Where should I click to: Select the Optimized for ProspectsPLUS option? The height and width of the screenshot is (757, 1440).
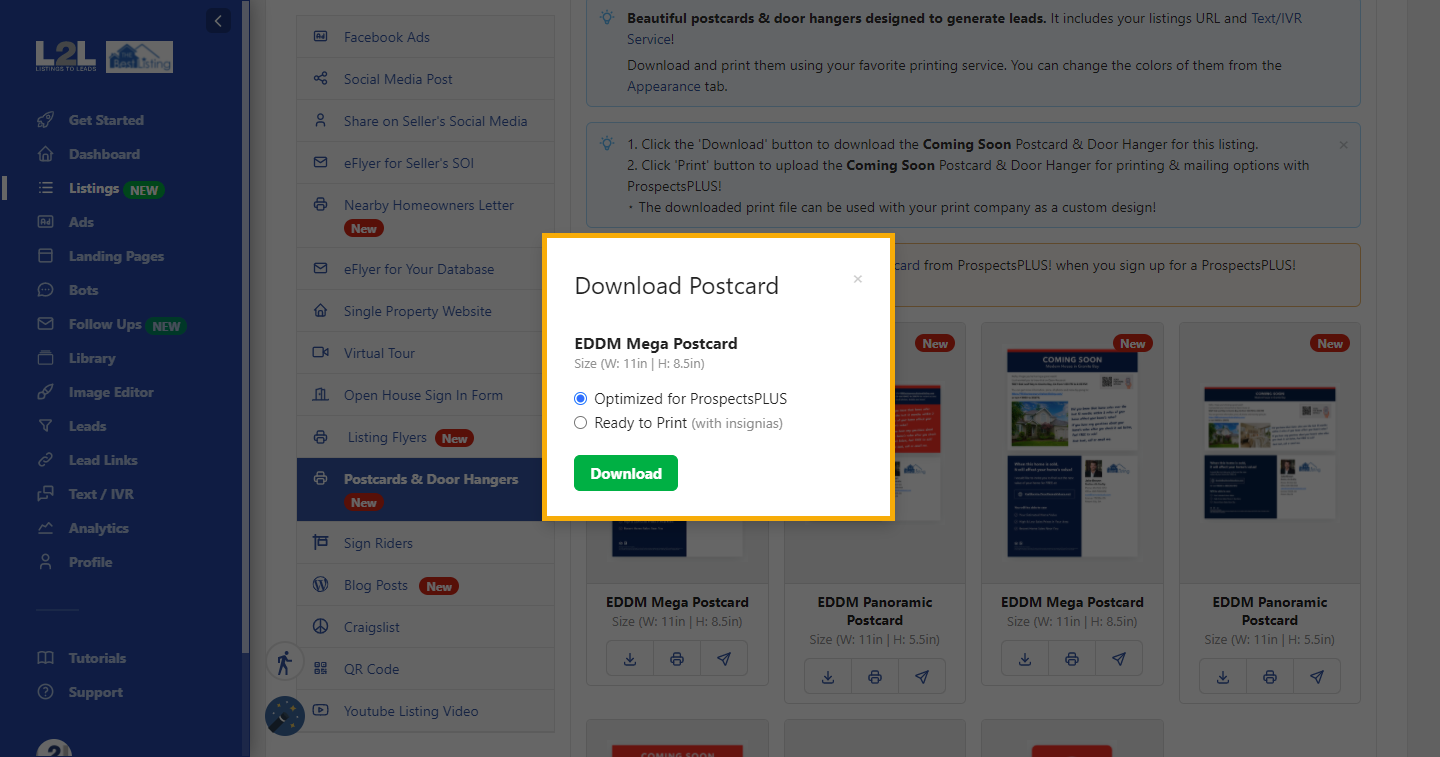[580, 398]
